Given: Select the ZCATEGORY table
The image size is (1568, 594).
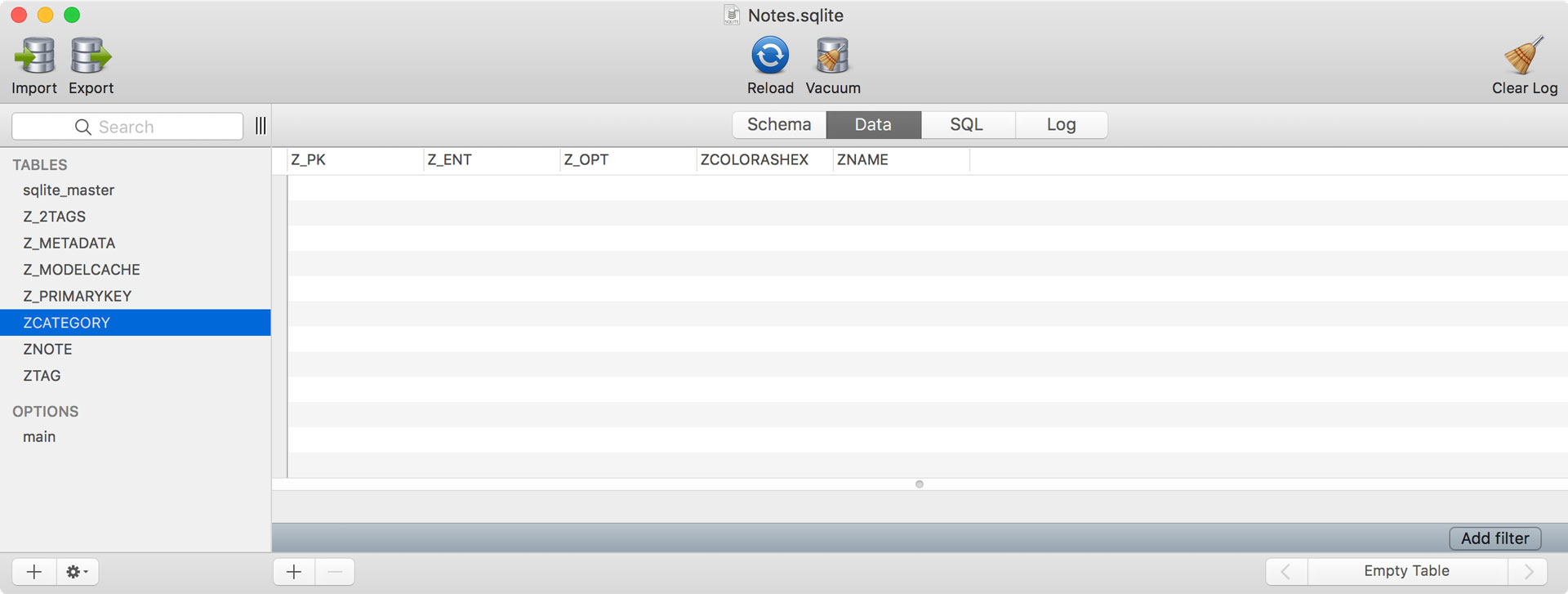Looking at the screenshot, I should pyautogui.click(x=135, y=323).
